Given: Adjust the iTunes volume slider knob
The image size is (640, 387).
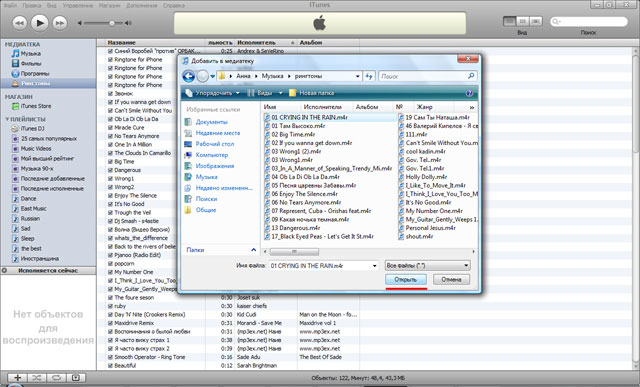Looking at the screenshot, I should point(111,23).
